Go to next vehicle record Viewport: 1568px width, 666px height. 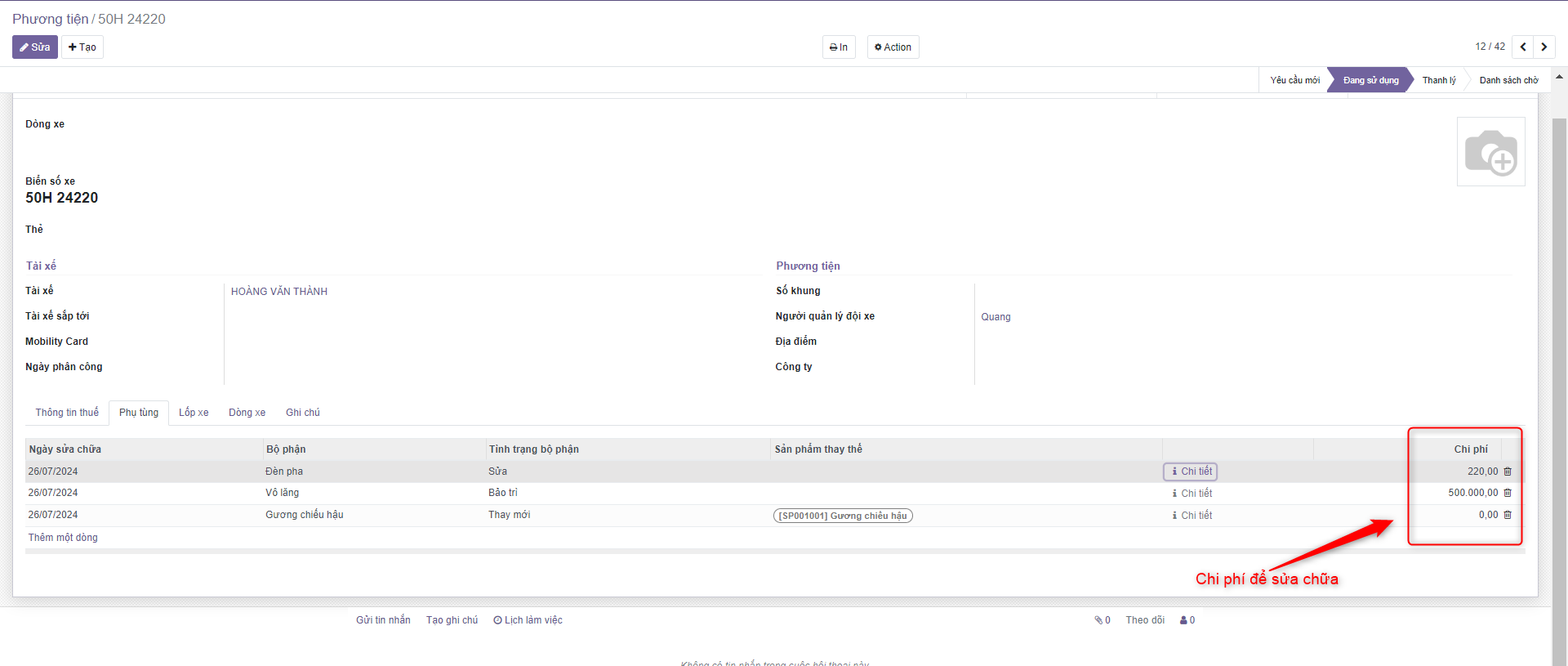[x=1544, y=47]
